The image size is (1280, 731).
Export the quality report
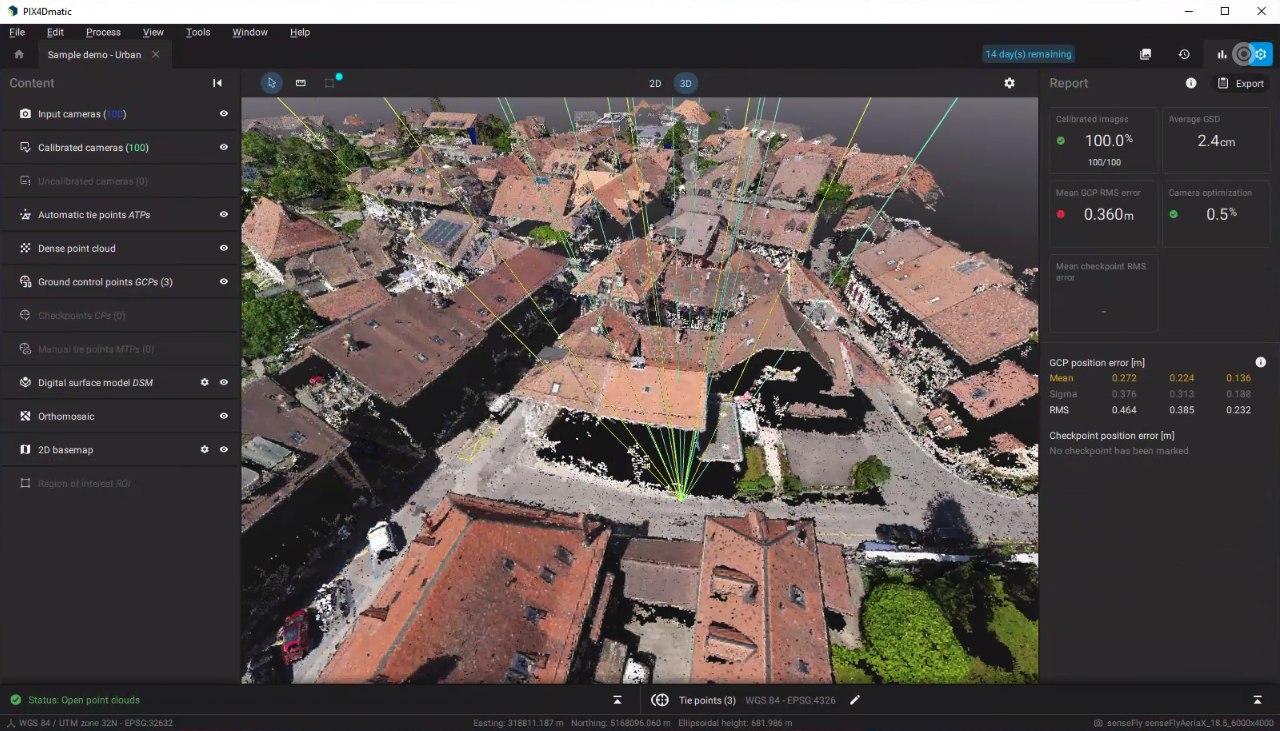click(x=1240, y=83)
